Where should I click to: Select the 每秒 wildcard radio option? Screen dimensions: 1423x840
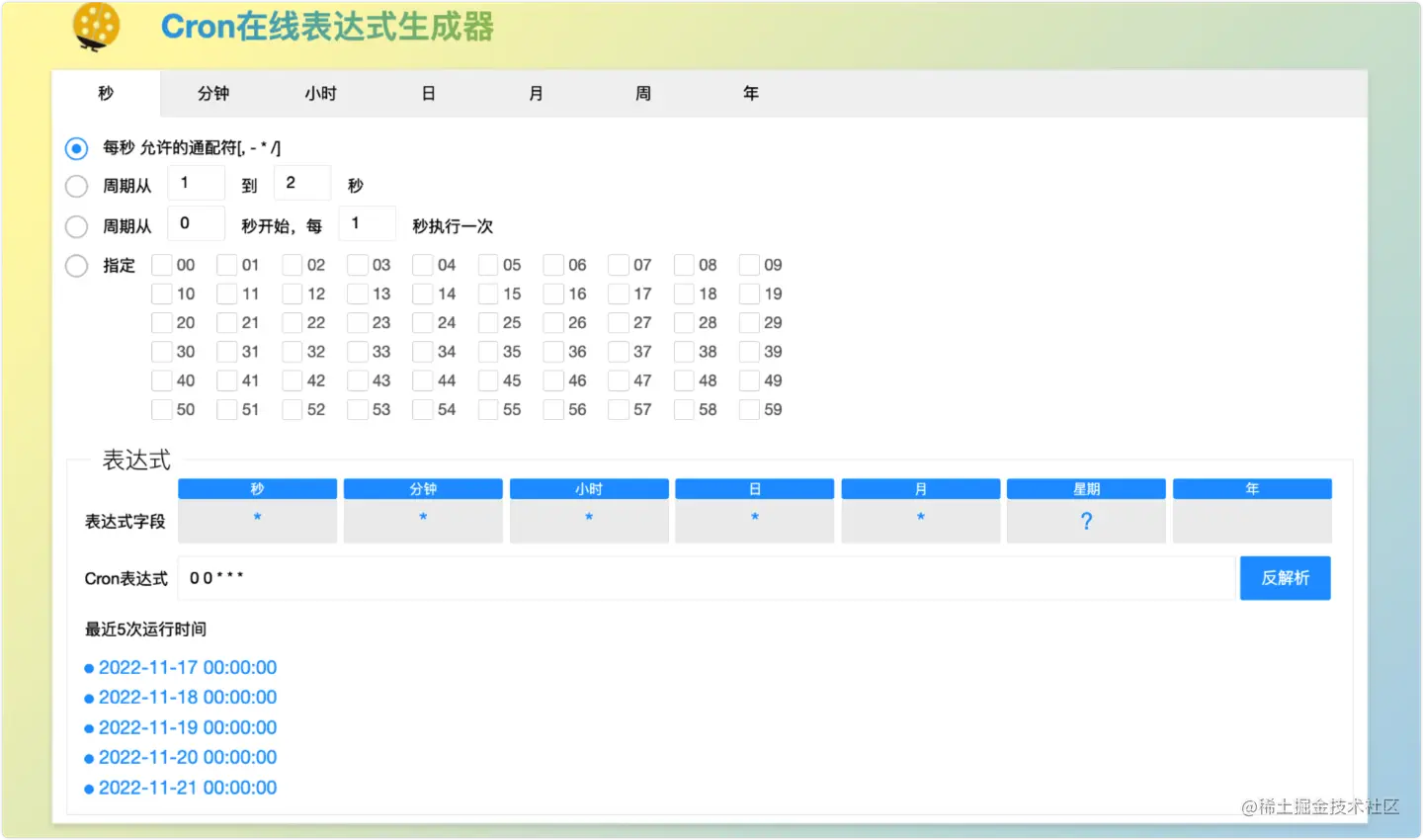(76, 148)
